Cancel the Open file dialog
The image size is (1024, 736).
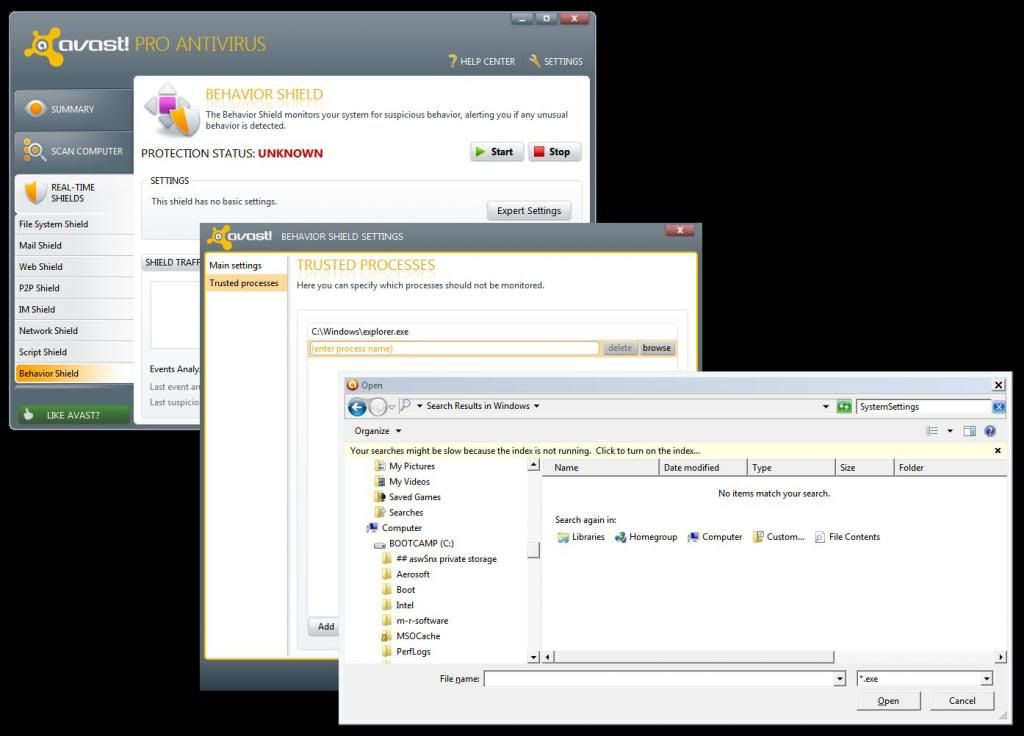962,701
